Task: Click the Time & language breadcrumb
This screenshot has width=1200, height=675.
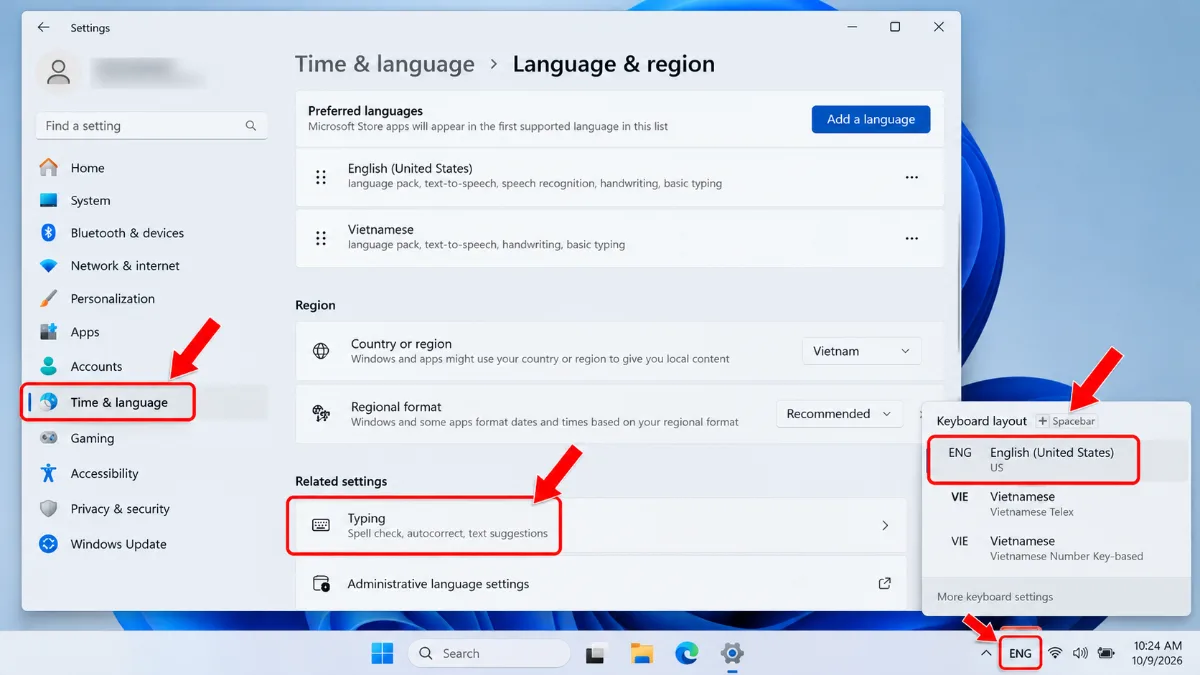Action: (385, 65)
